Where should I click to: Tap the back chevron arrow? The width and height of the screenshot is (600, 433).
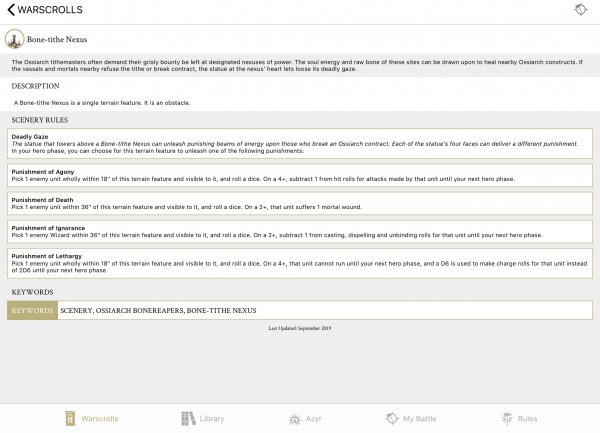pos(11,10)
